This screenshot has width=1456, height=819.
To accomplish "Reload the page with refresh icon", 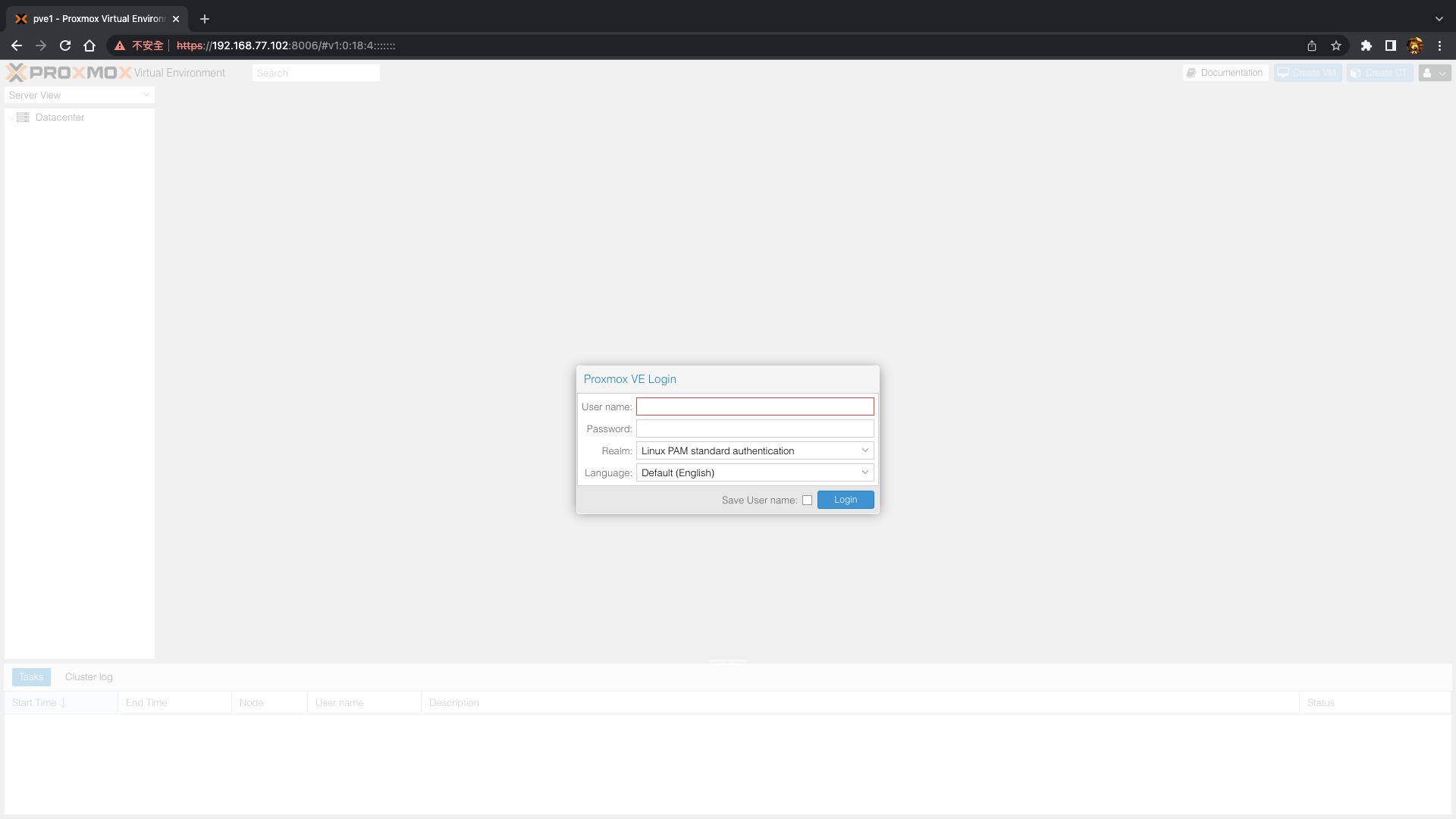I will [65, 45].
